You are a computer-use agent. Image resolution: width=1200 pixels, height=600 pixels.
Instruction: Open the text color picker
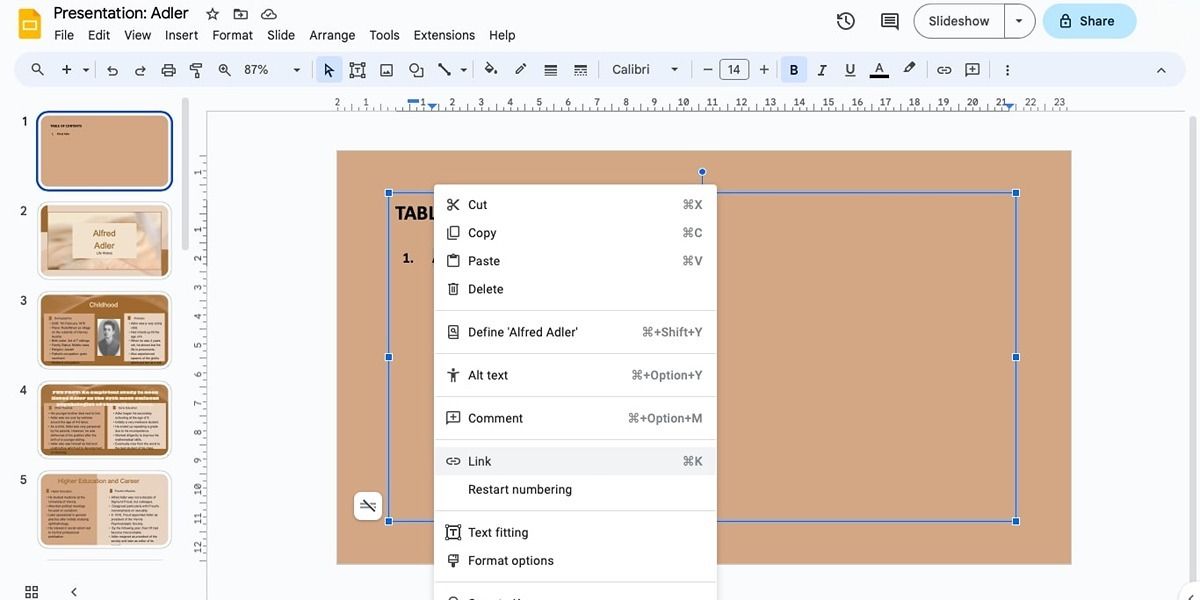[879, 70]
